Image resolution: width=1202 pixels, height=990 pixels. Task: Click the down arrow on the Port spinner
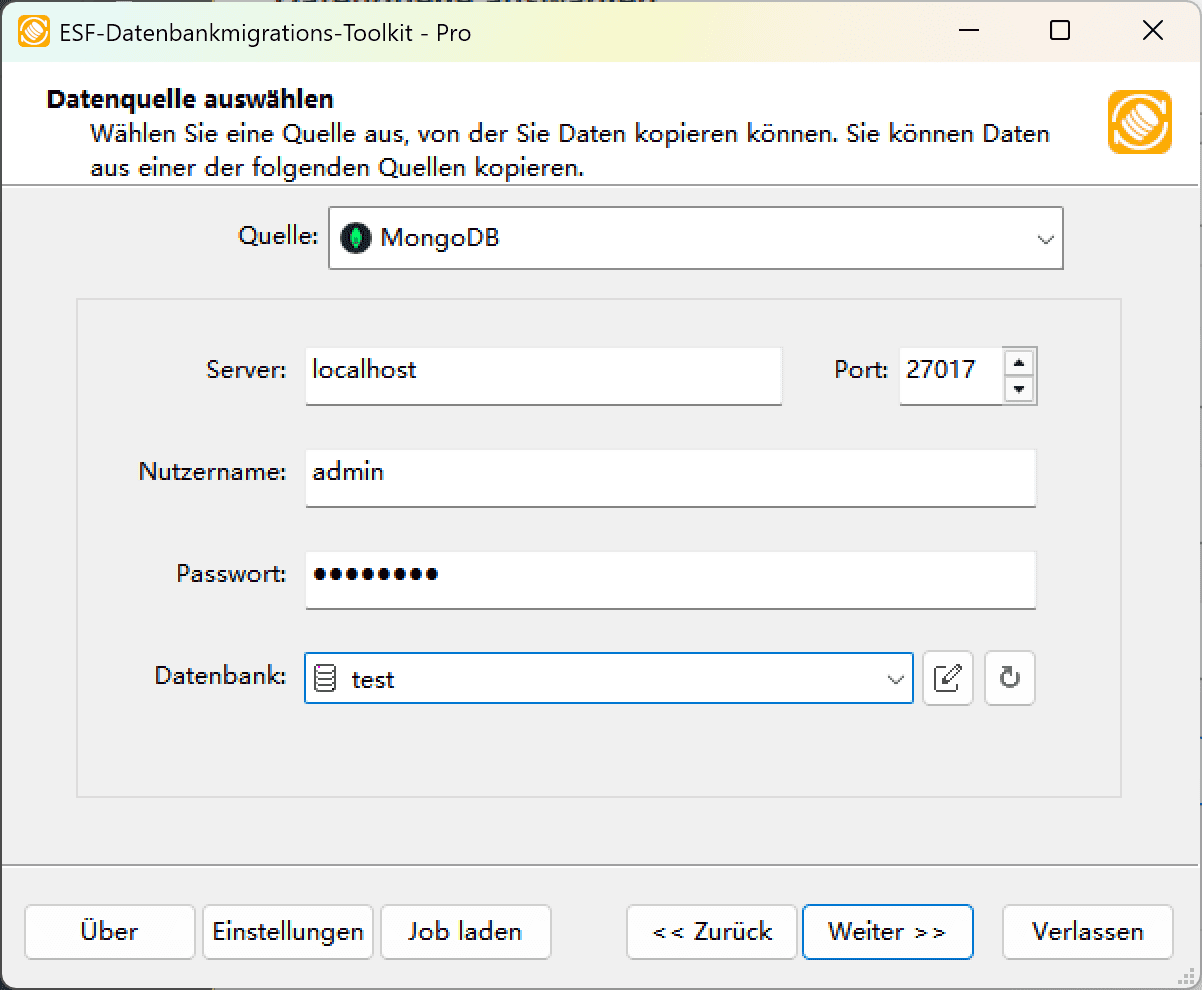coord(1020,389)
